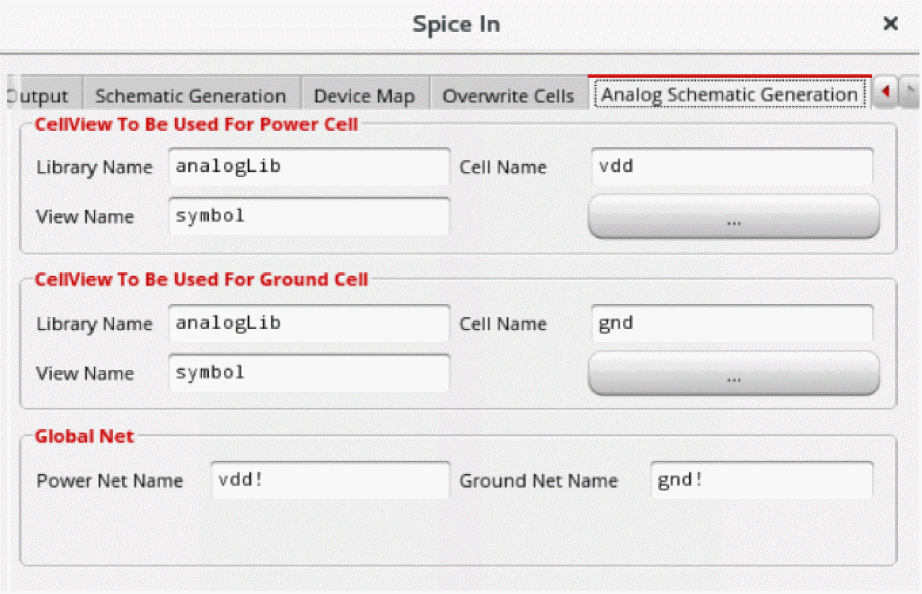This screenshot has height=594, width=922.
Task: Click the Power Cell View Name field
Action: [308, 216]
